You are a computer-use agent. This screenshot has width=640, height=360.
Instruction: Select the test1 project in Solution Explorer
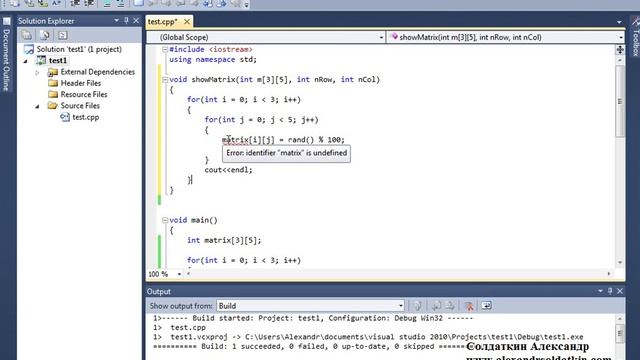(58, 60)
